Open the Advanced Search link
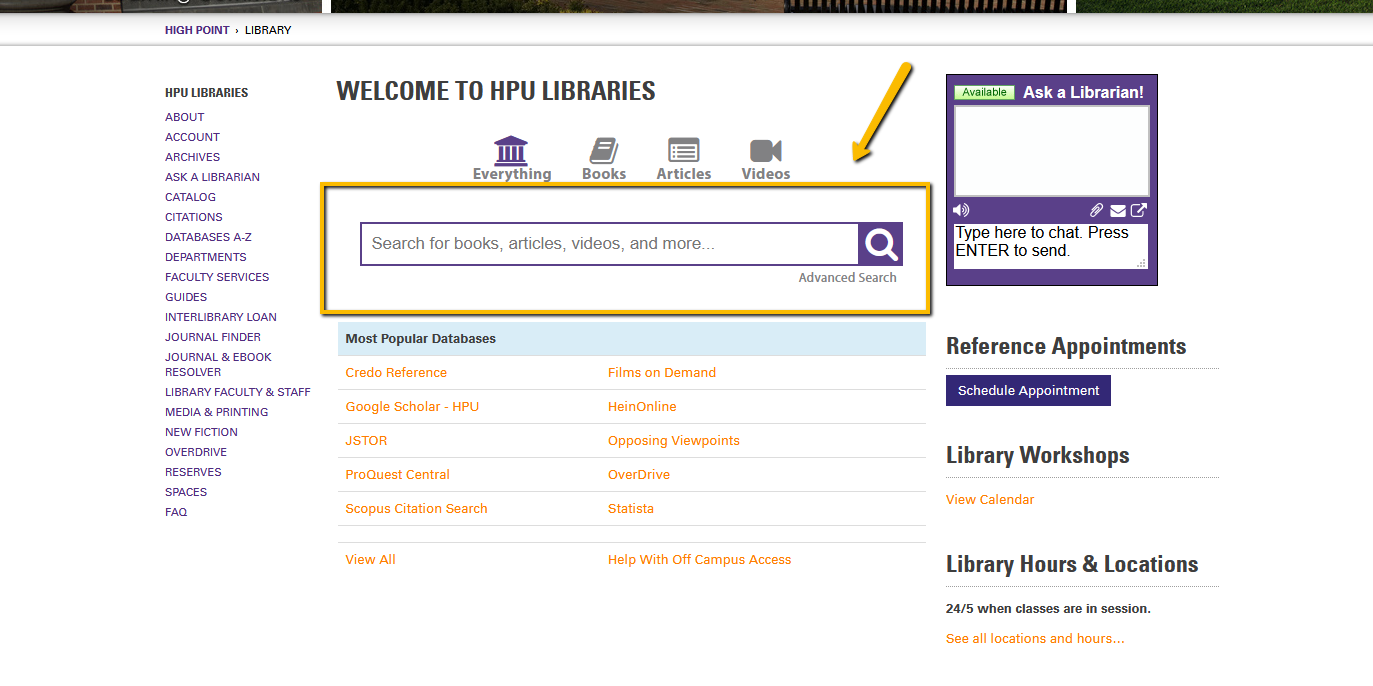 coord(847,278)
